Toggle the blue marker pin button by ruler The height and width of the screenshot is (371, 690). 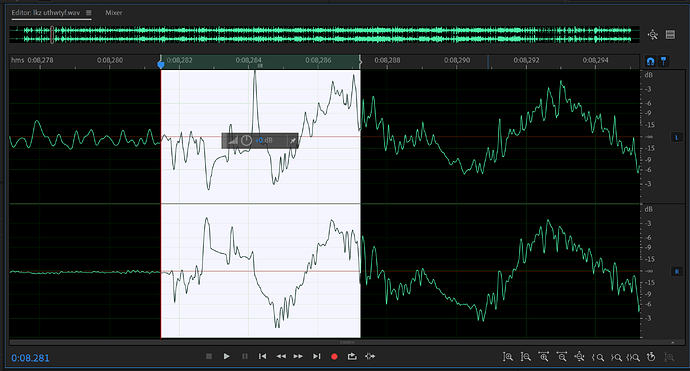click(664, 61)
